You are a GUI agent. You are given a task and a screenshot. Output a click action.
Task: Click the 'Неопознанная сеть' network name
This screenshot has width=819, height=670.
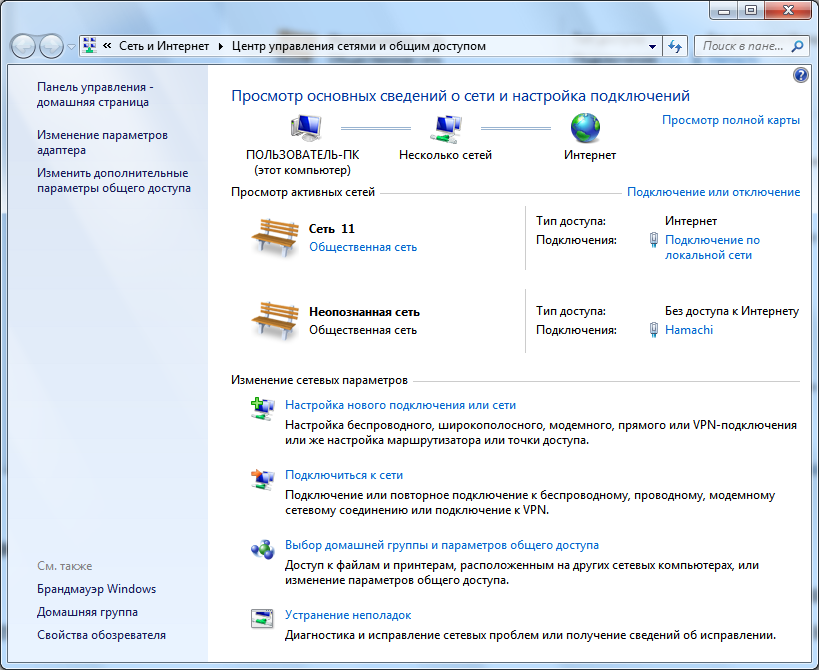[x=364, y=312]
